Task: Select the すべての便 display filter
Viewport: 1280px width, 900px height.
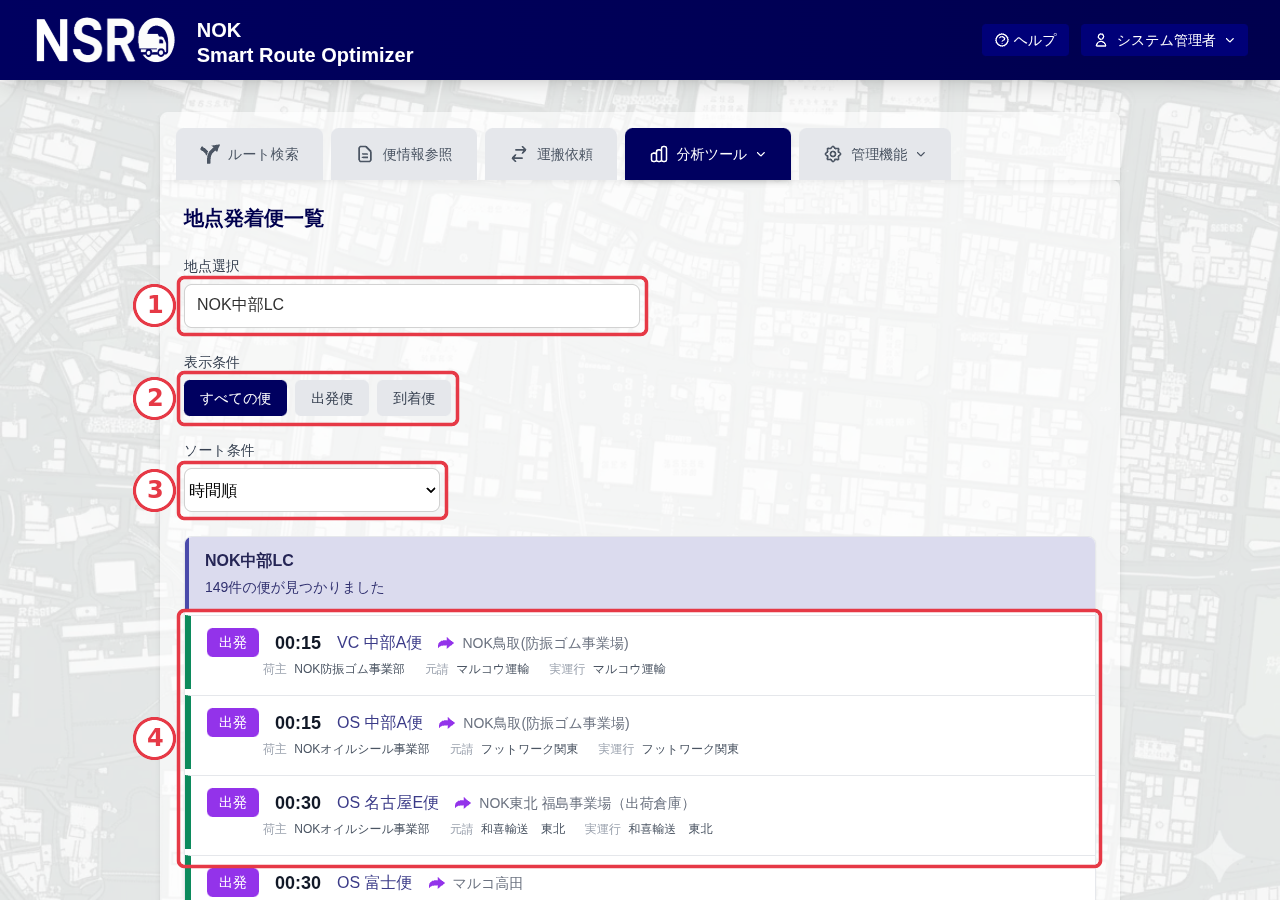Action: [235, 398]
